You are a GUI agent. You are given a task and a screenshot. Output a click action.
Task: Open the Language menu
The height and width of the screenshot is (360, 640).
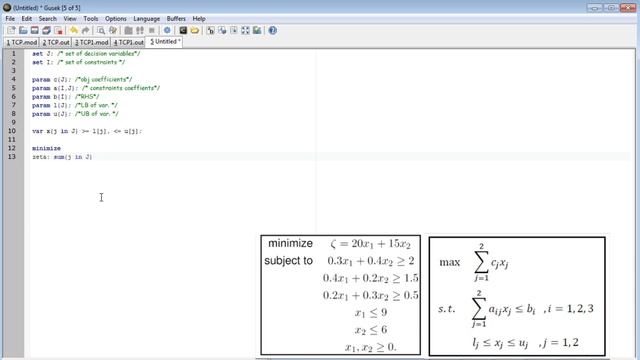pyautogui.click(x=147, y=19)
